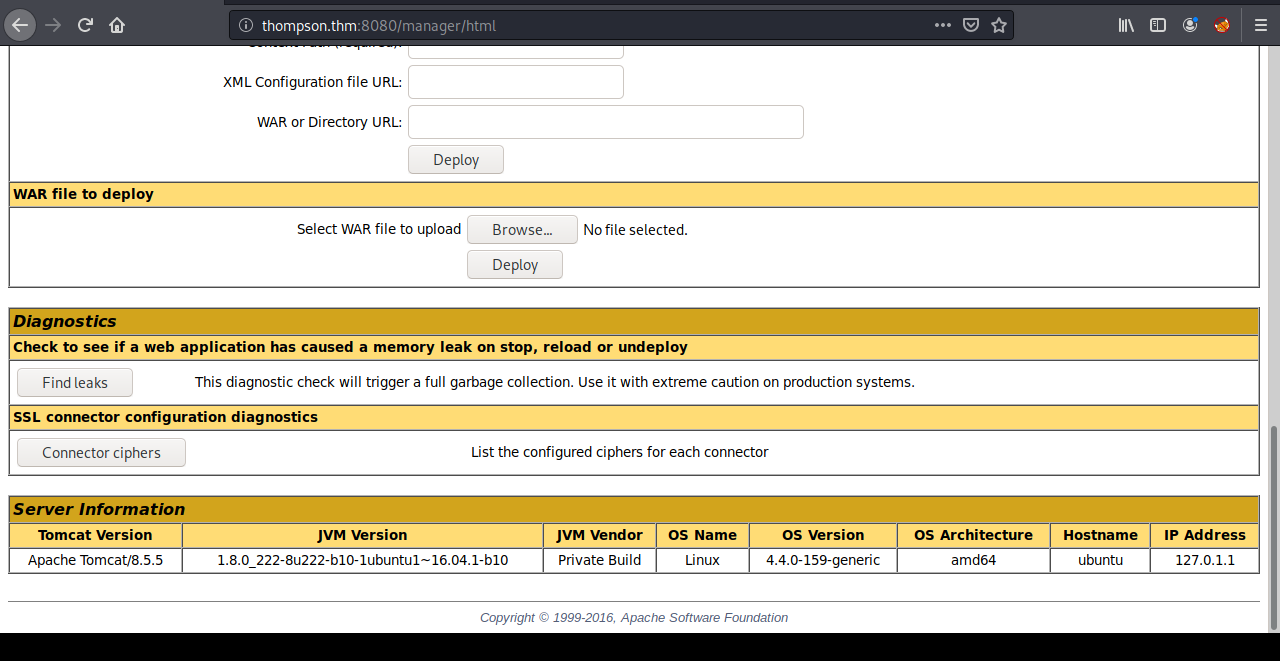Click the 'JVM Version' column header

click(x=362, y=535)
